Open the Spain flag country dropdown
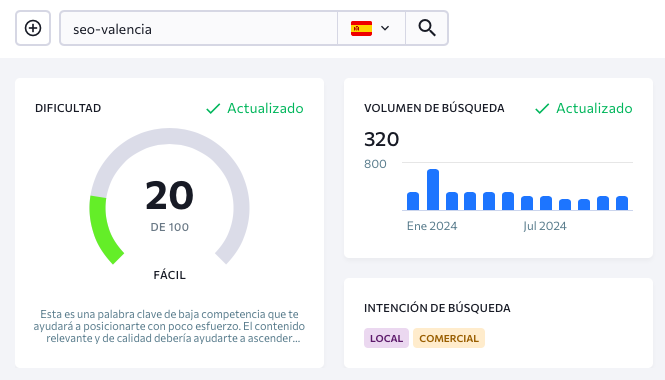665x380 pixels. [x=371, y=28]
